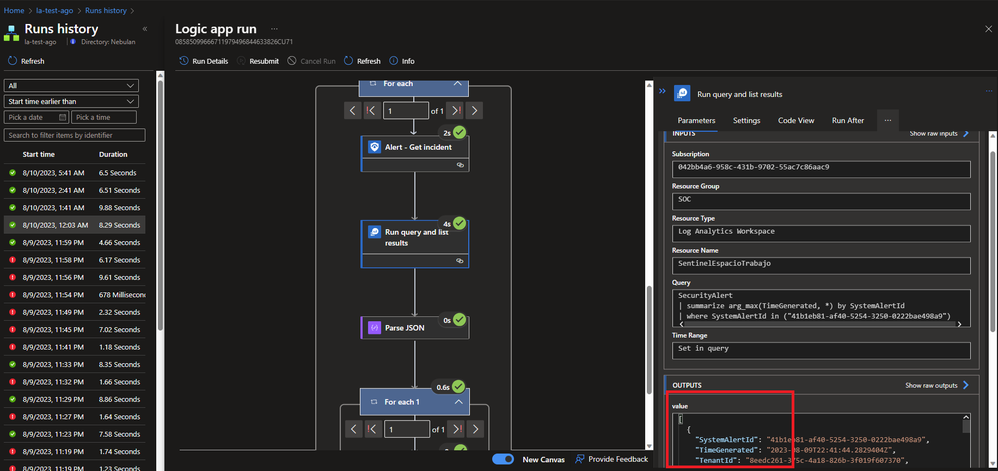The image size is (998, 471).
Task: Click the Pick a time field
Action: click(x=104, y=117)
